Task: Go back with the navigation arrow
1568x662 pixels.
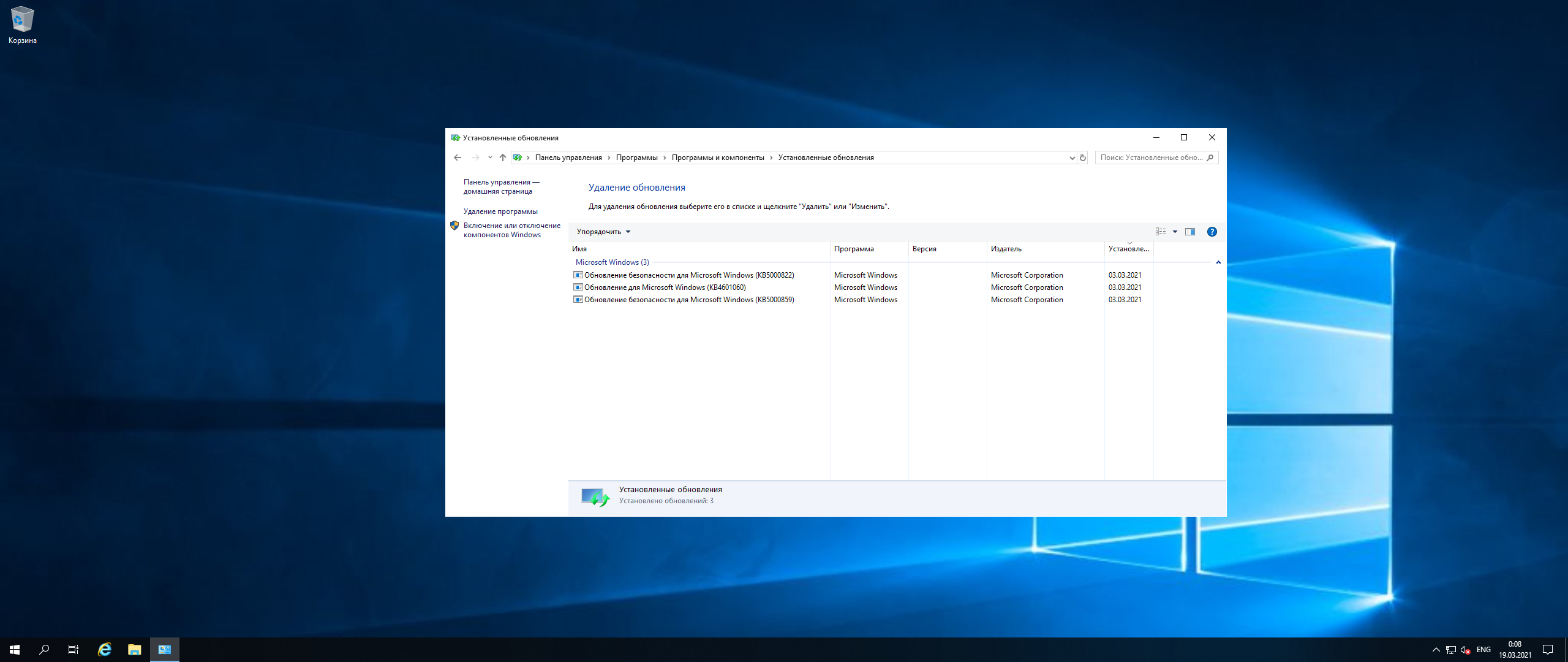Action: [458, 158]
